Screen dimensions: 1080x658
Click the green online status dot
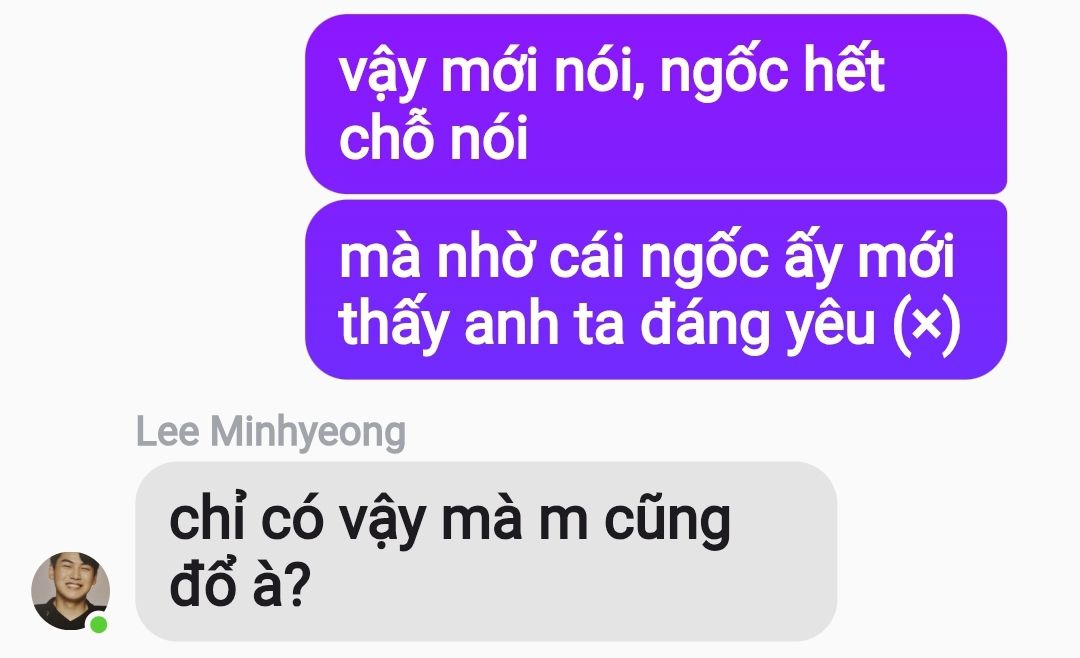99,624
